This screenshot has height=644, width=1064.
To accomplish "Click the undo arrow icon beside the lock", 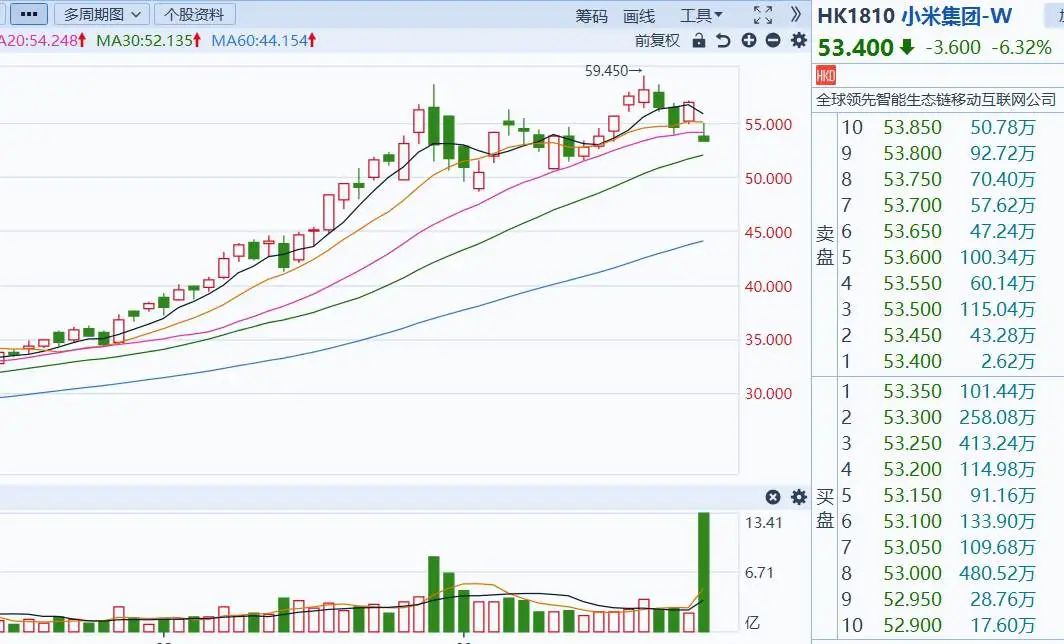I will (723, 40).
